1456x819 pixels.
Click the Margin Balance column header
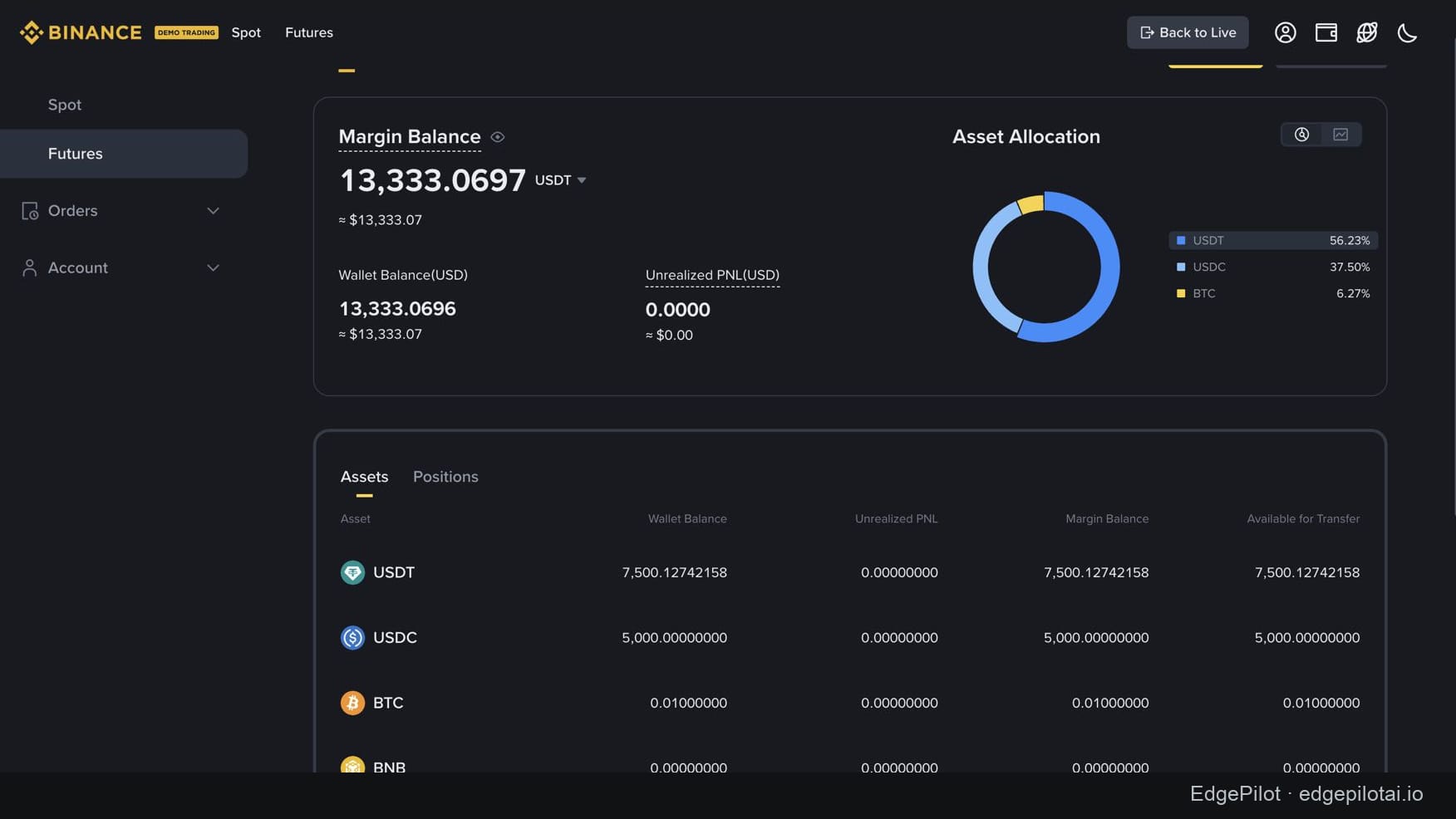tap(1107, 518)
